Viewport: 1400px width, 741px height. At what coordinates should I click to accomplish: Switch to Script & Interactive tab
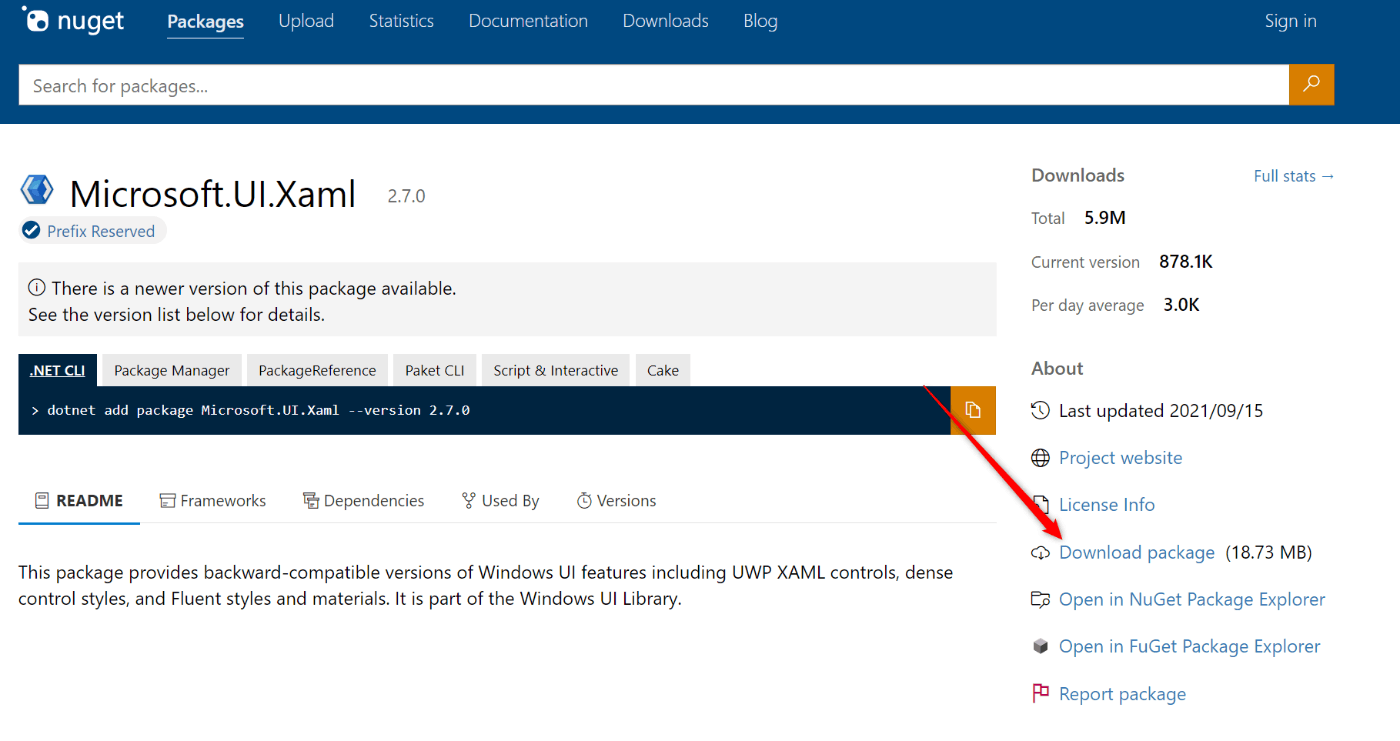coord(556,370)
